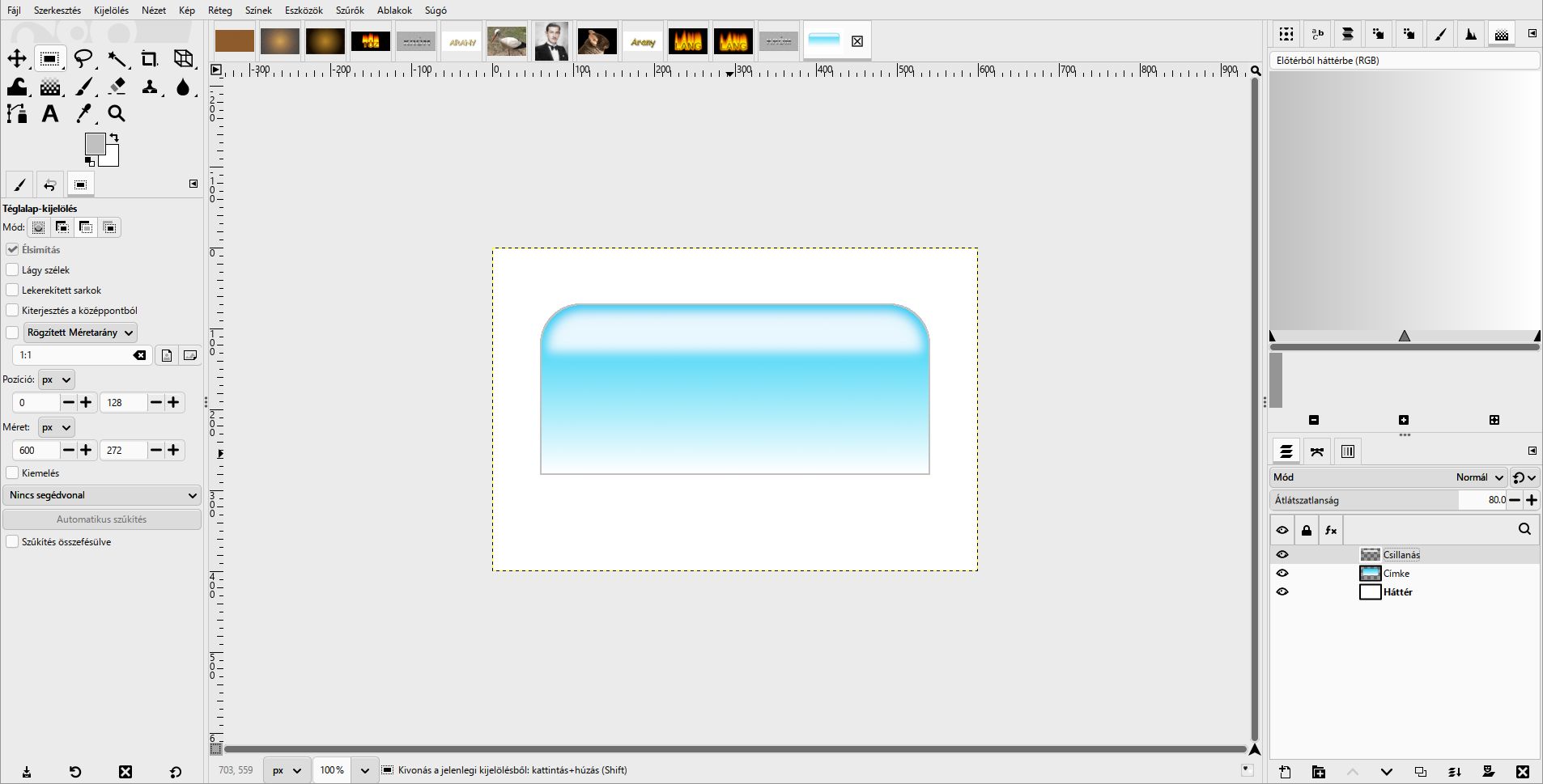Screen dimensions: 1543x784
Task: Select the Clone stamp tool
Action: (x=150, y=87)
